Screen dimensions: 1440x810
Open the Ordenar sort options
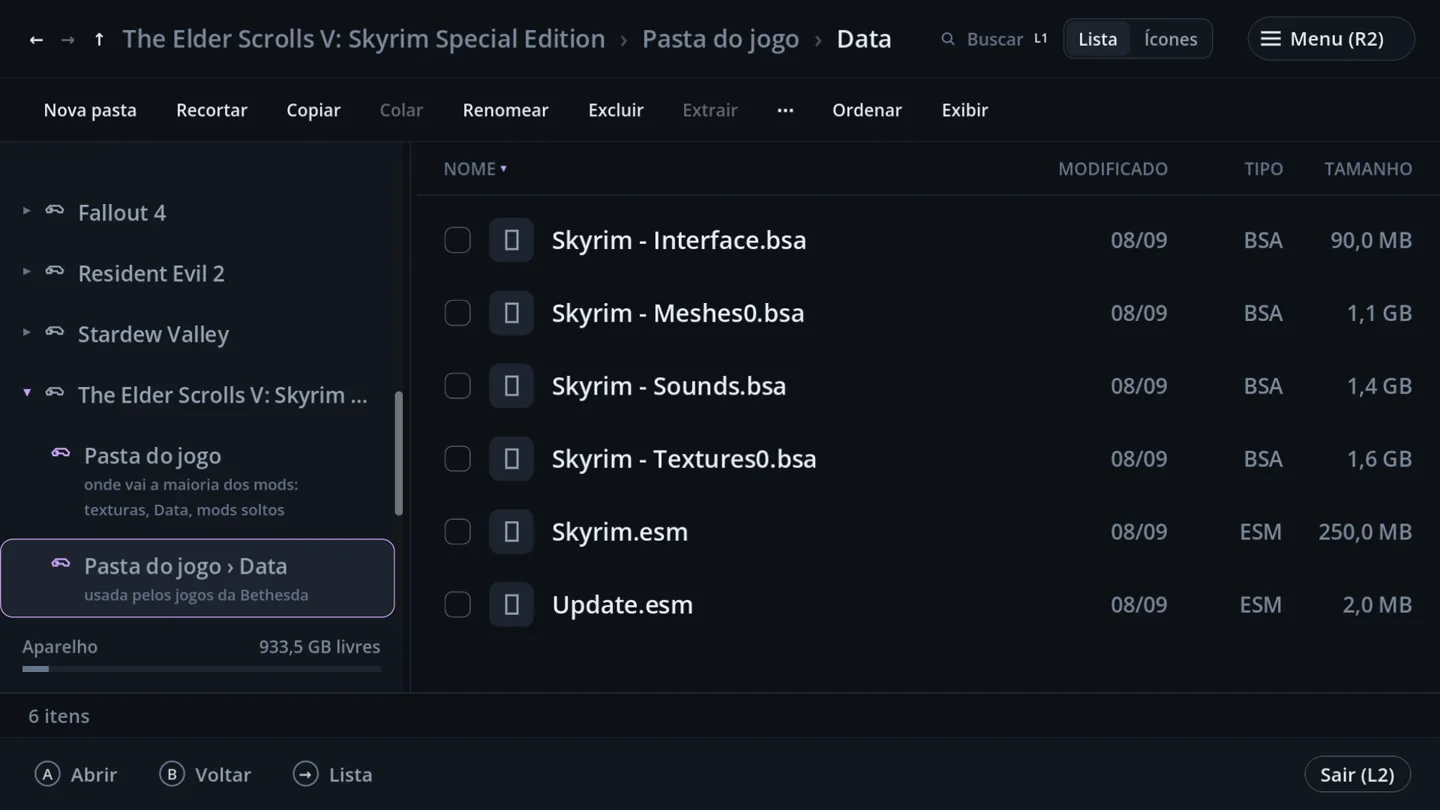click(x=867, y=110)
